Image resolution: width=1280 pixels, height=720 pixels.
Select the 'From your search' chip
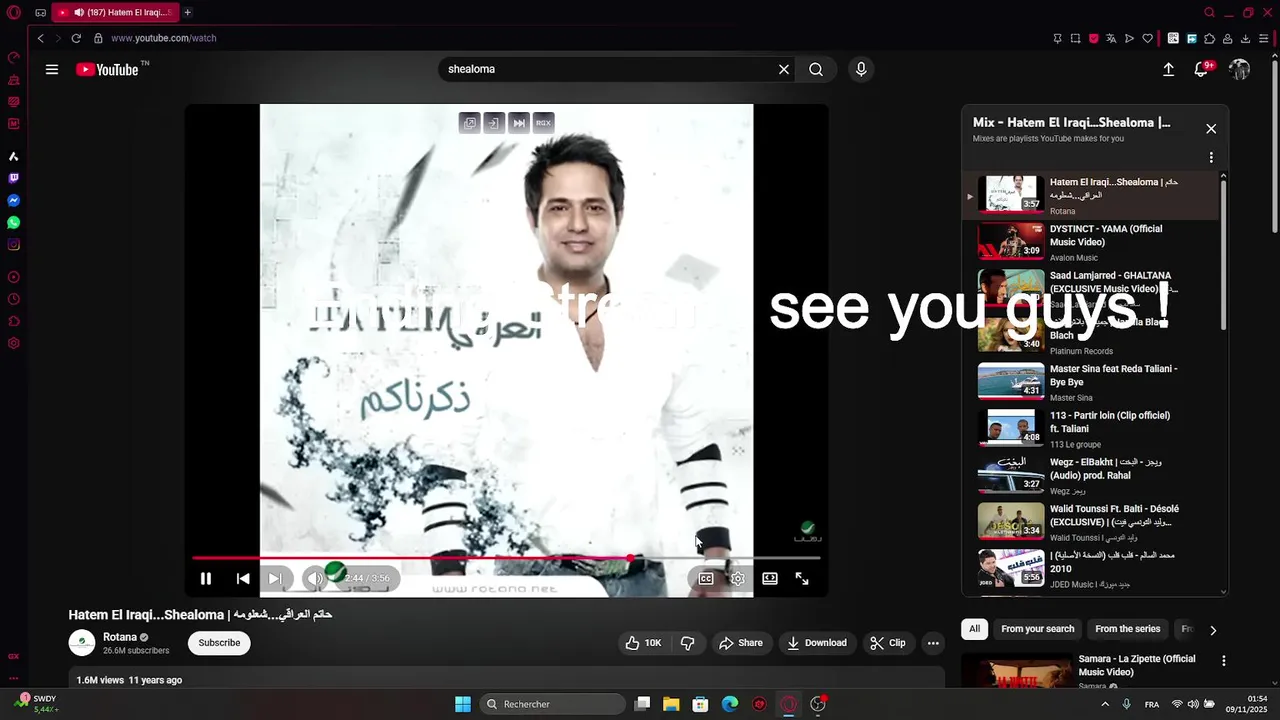coord(1037,629)
